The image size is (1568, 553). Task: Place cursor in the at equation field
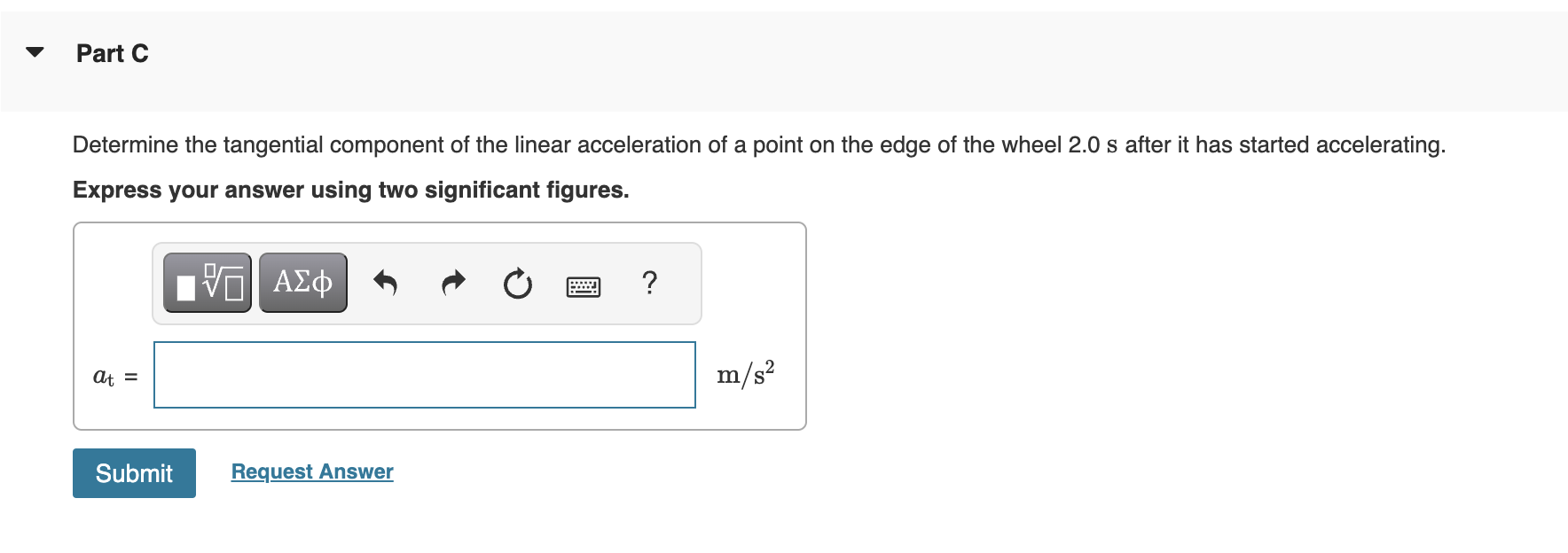point(424,375)
